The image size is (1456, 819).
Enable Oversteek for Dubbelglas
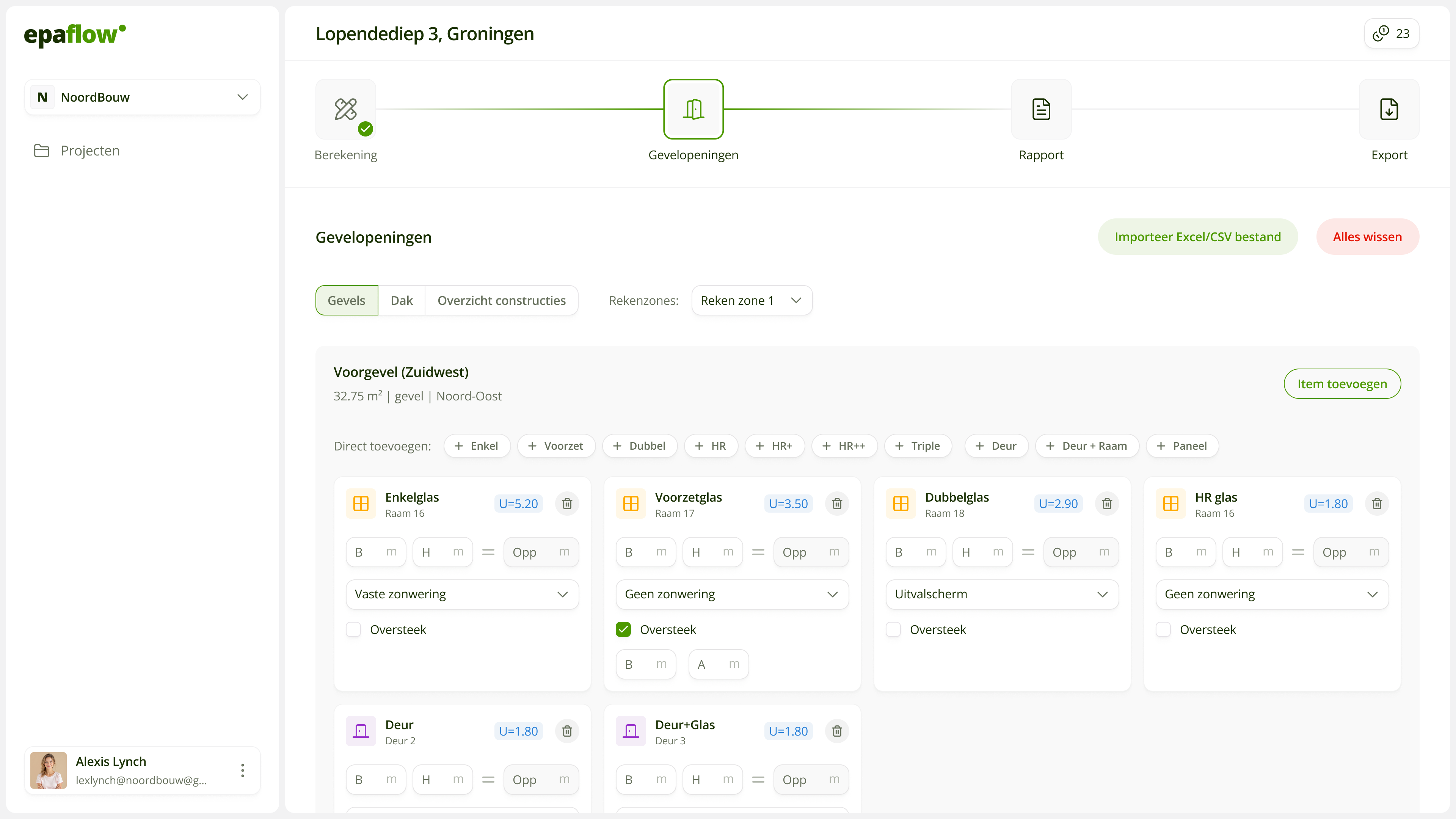click(893, 629)
